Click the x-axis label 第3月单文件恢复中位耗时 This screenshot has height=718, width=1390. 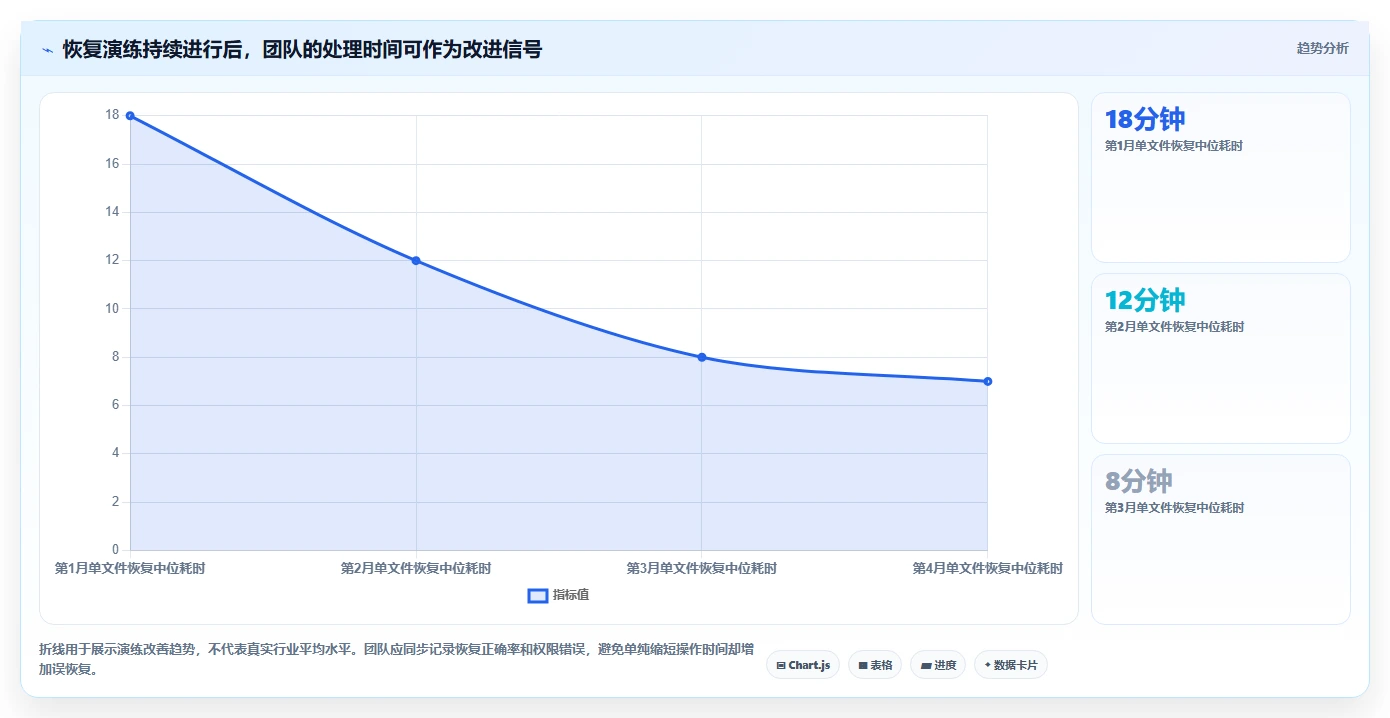tap(702, 568)
